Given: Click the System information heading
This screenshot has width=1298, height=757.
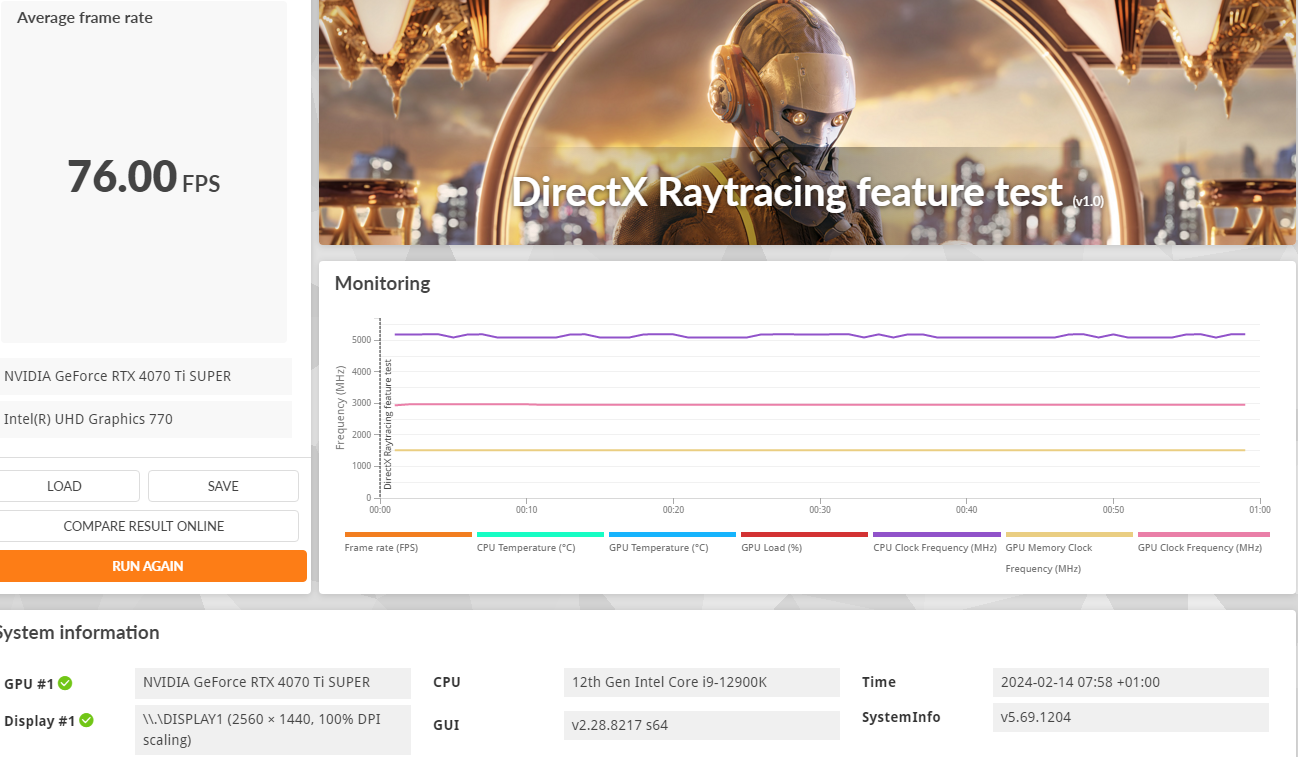Looking at the screenshot, I should [78, 633].
